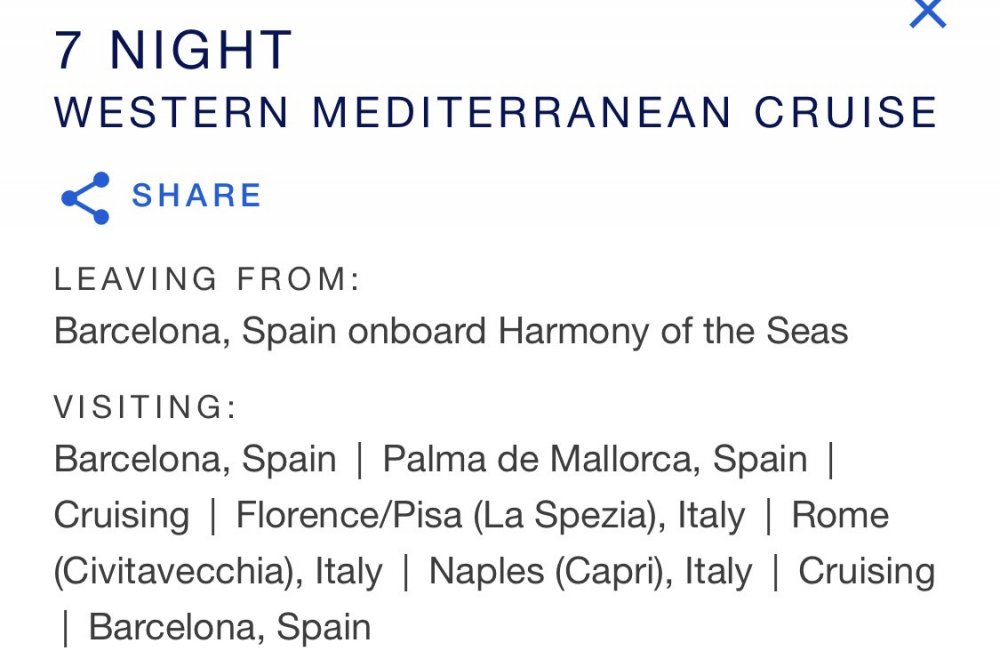Click the word WESTERN in the title

pyautogui.click(x=172, y=112)
